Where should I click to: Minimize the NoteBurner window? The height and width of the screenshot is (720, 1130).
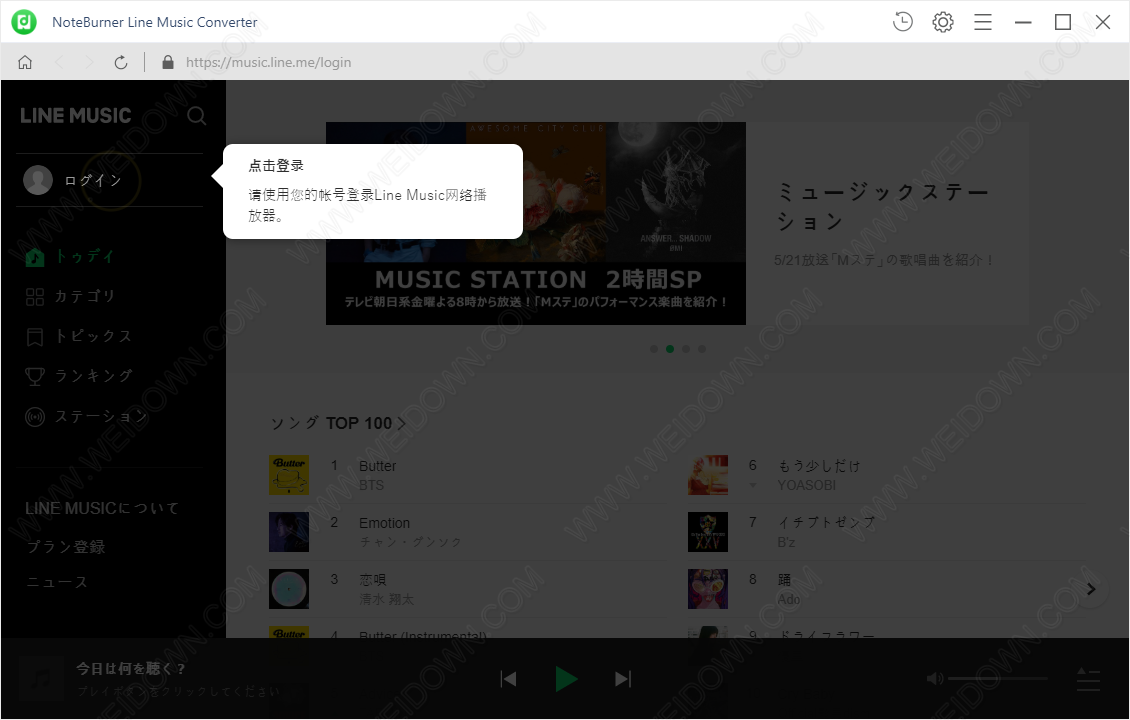1023,22
